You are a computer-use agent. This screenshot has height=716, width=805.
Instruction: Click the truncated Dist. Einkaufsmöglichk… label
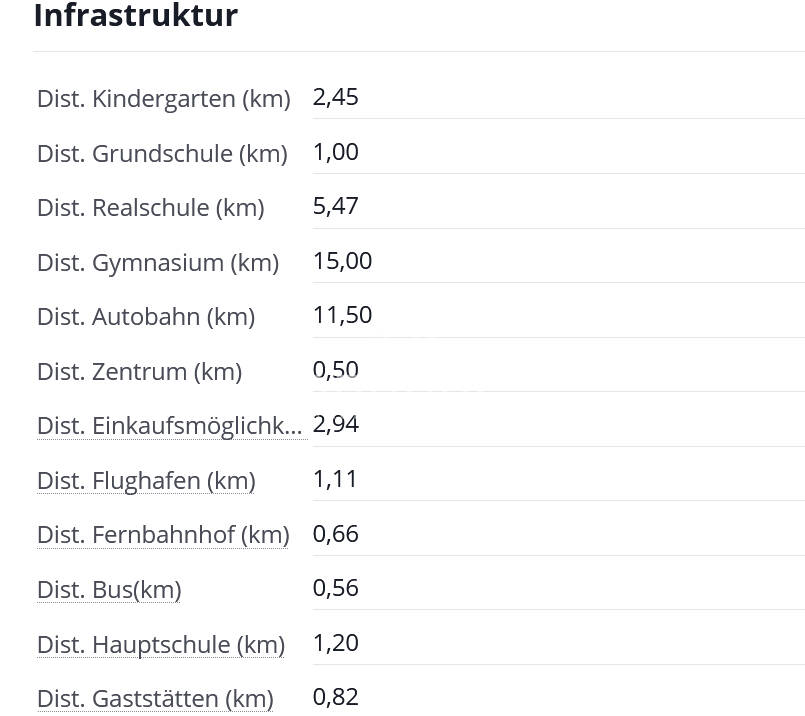coord(169,426)
